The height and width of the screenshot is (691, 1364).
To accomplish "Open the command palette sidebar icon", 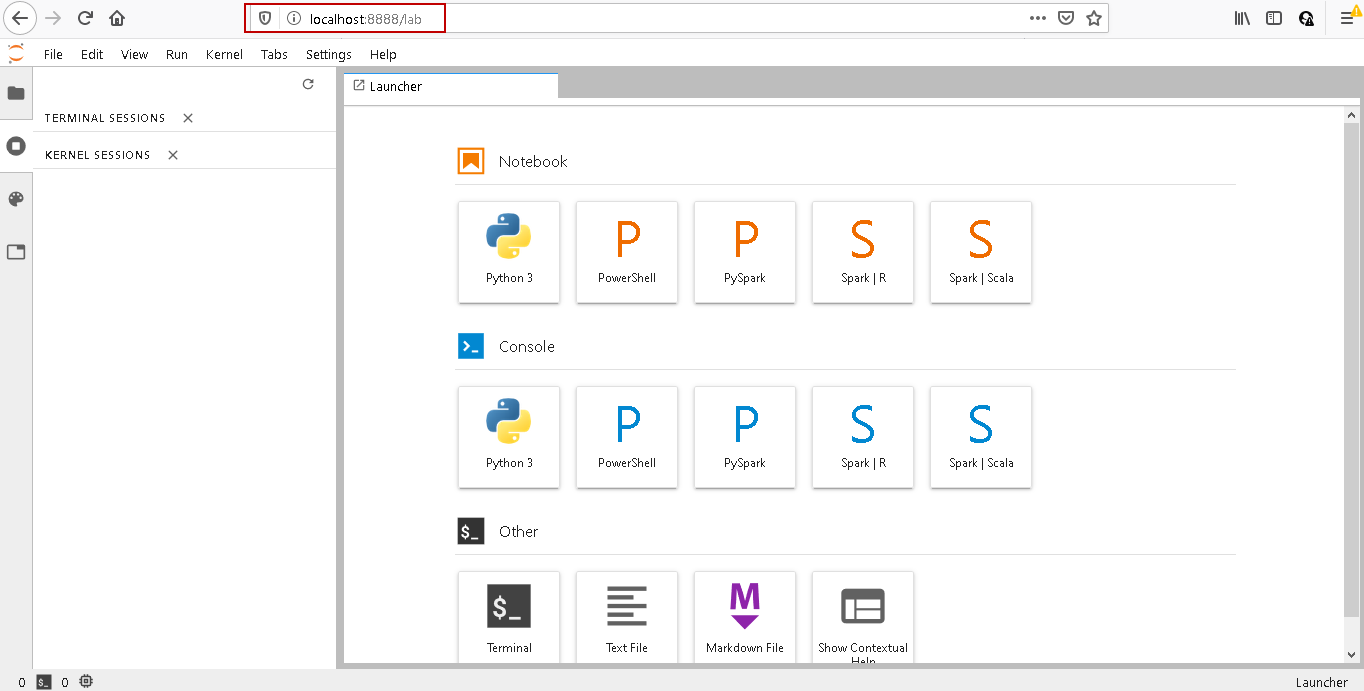I will [16, 198].
